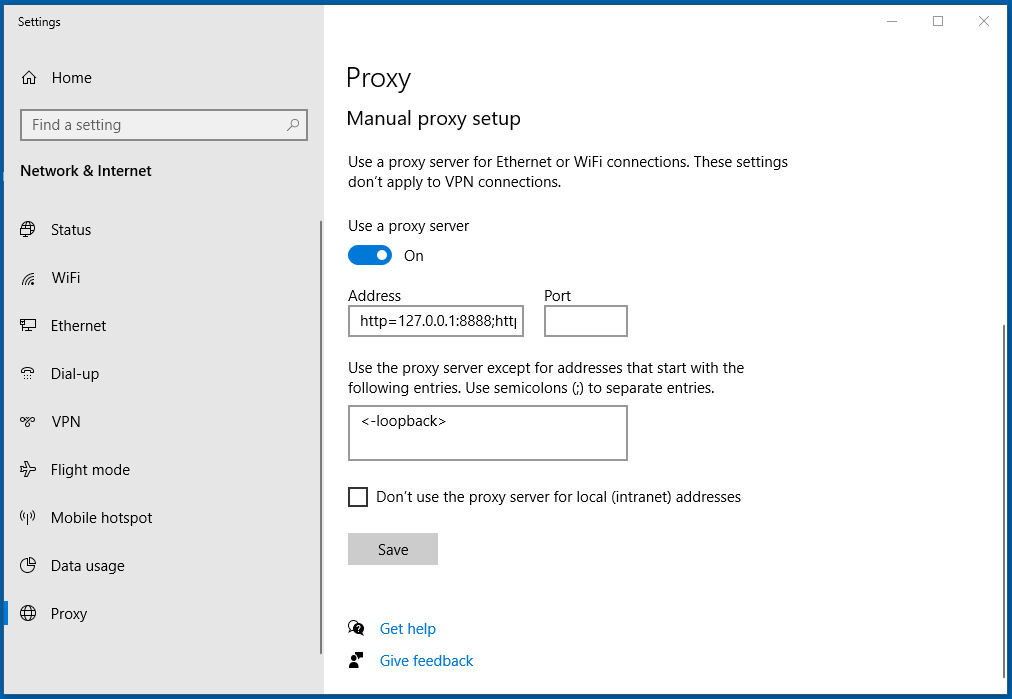This screenshot has width=1012, height=699.
Task: Click the Manual proxy setup heading
Action: [x=434, y=119]
